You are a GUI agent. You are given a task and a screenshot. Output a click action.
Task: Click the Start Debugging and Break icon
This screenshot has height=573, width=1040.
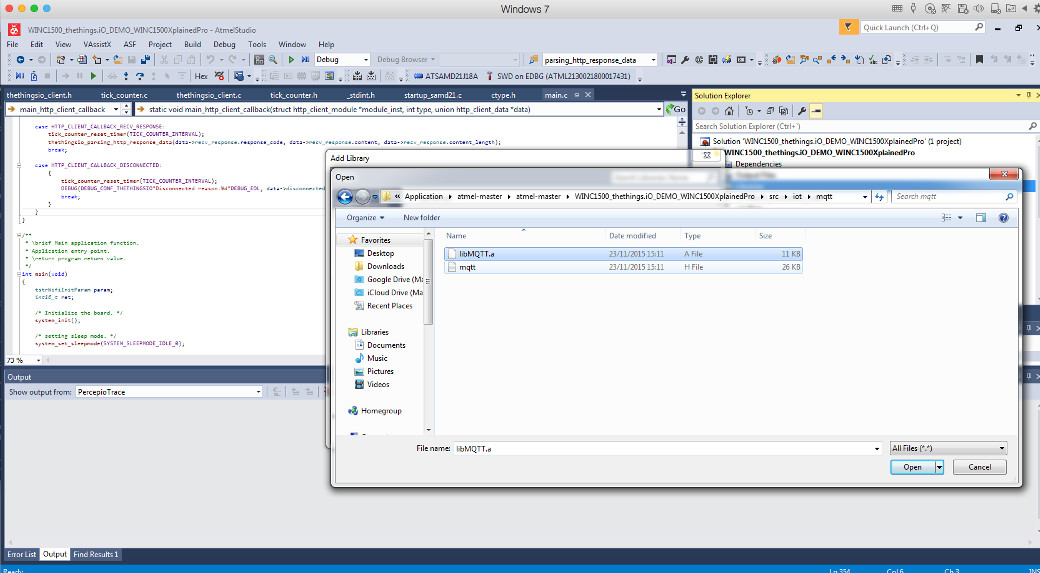pyautogui.click(x=305, y=60)
